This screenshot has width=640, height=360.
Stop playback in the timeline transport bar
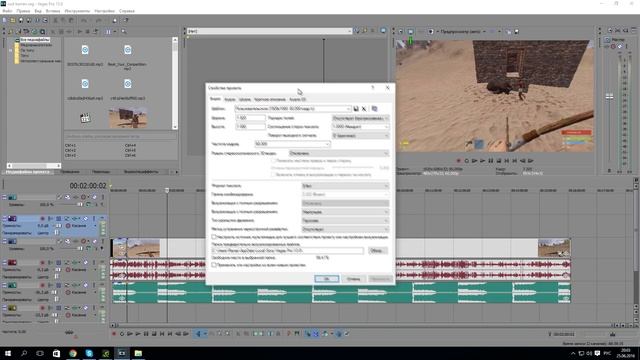click(x=154, y=334)
